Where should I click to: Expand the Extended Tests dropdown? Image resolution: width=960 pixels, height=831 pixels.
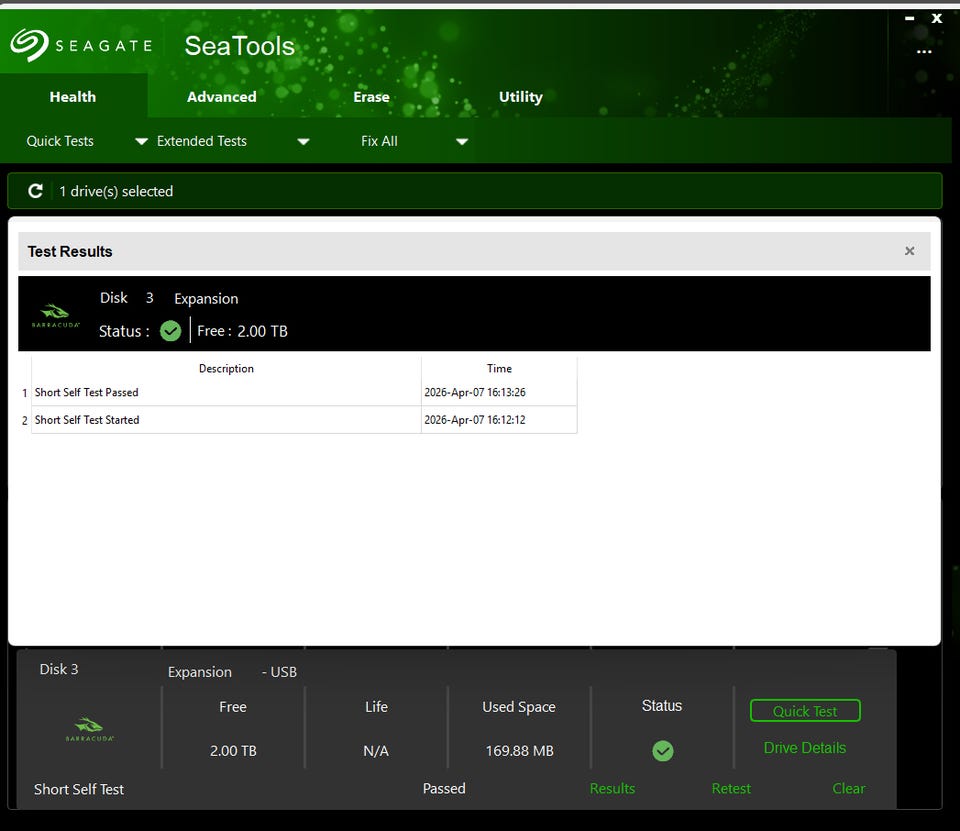303,142
